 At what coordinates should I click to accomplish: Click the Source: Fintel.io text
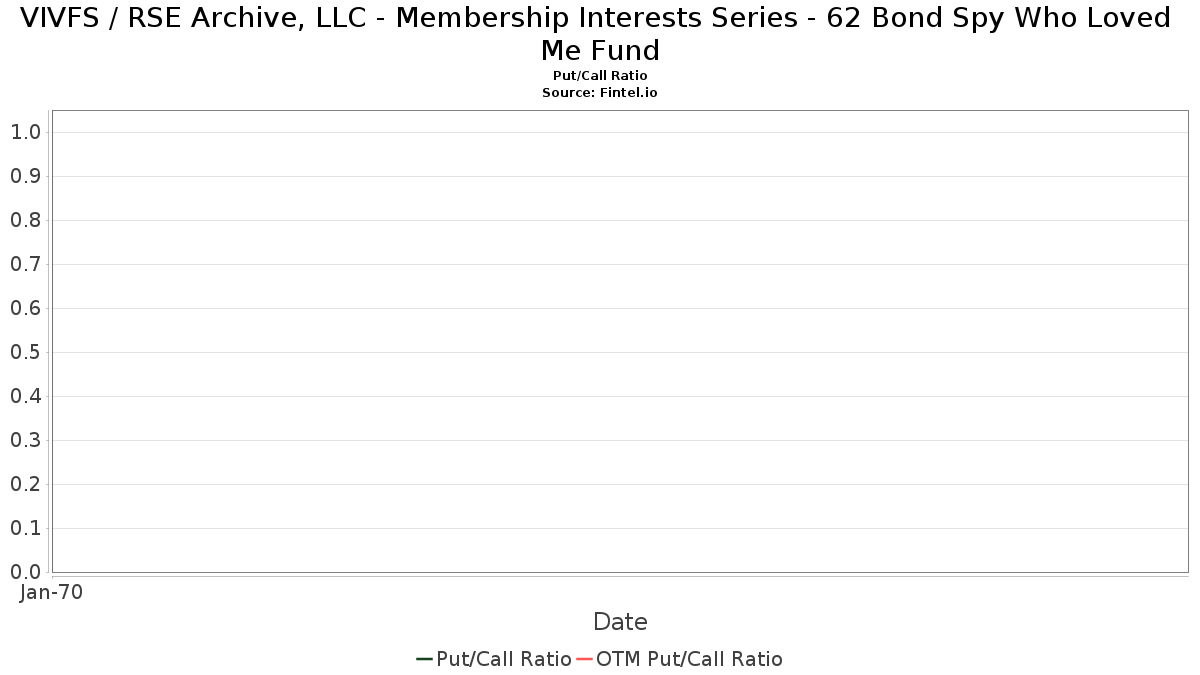(600, 92)
